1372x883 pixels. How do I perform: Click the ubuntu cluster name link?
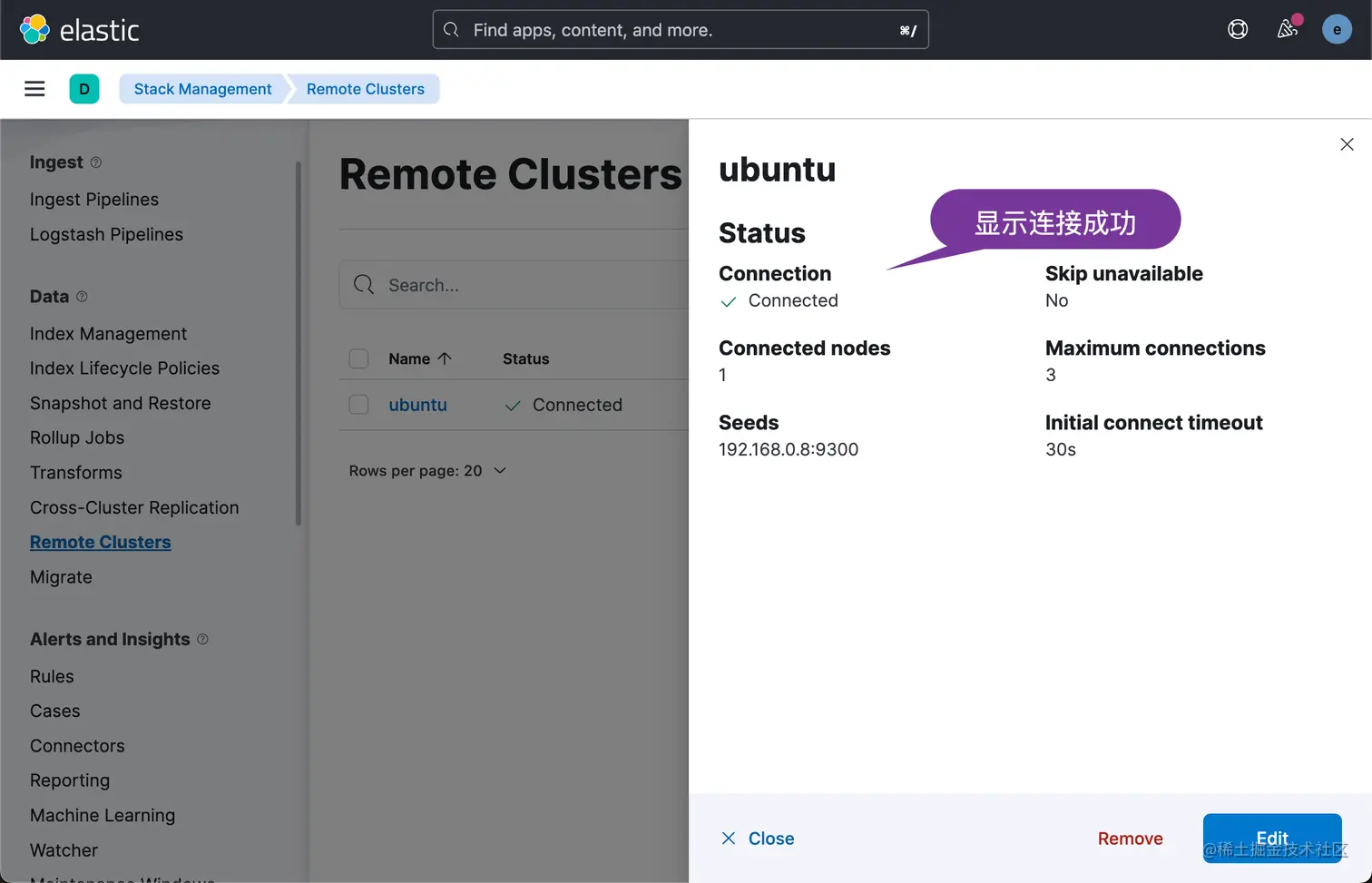[417, 405]
